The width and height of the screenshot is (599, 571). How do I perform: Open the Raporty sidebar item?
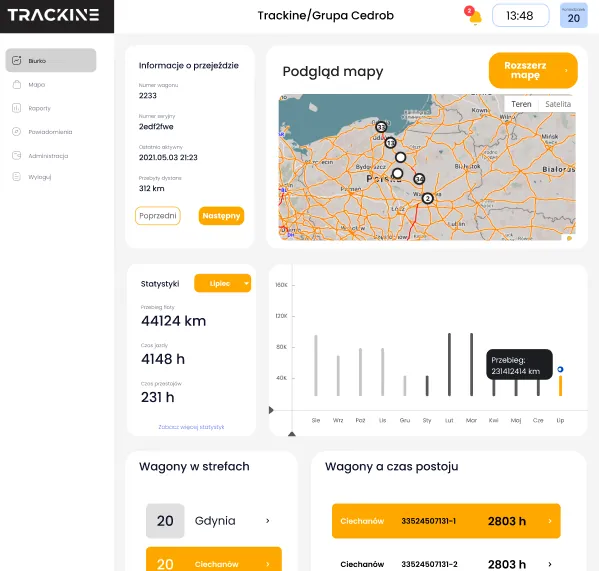point(39,108)
